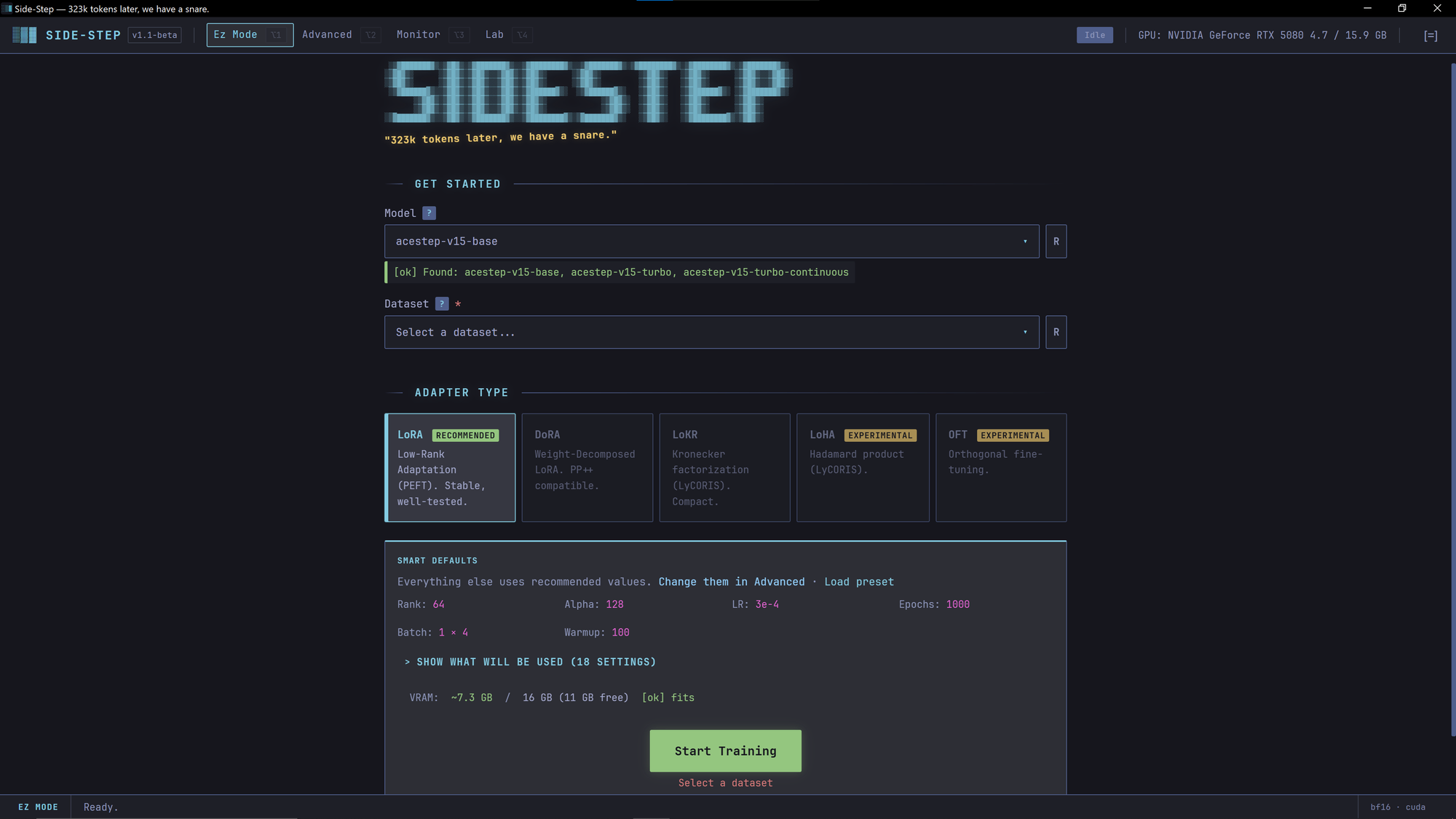Click the Model help question-mark icon
The height and width of the screenshot is (819, 1456).
429,213
